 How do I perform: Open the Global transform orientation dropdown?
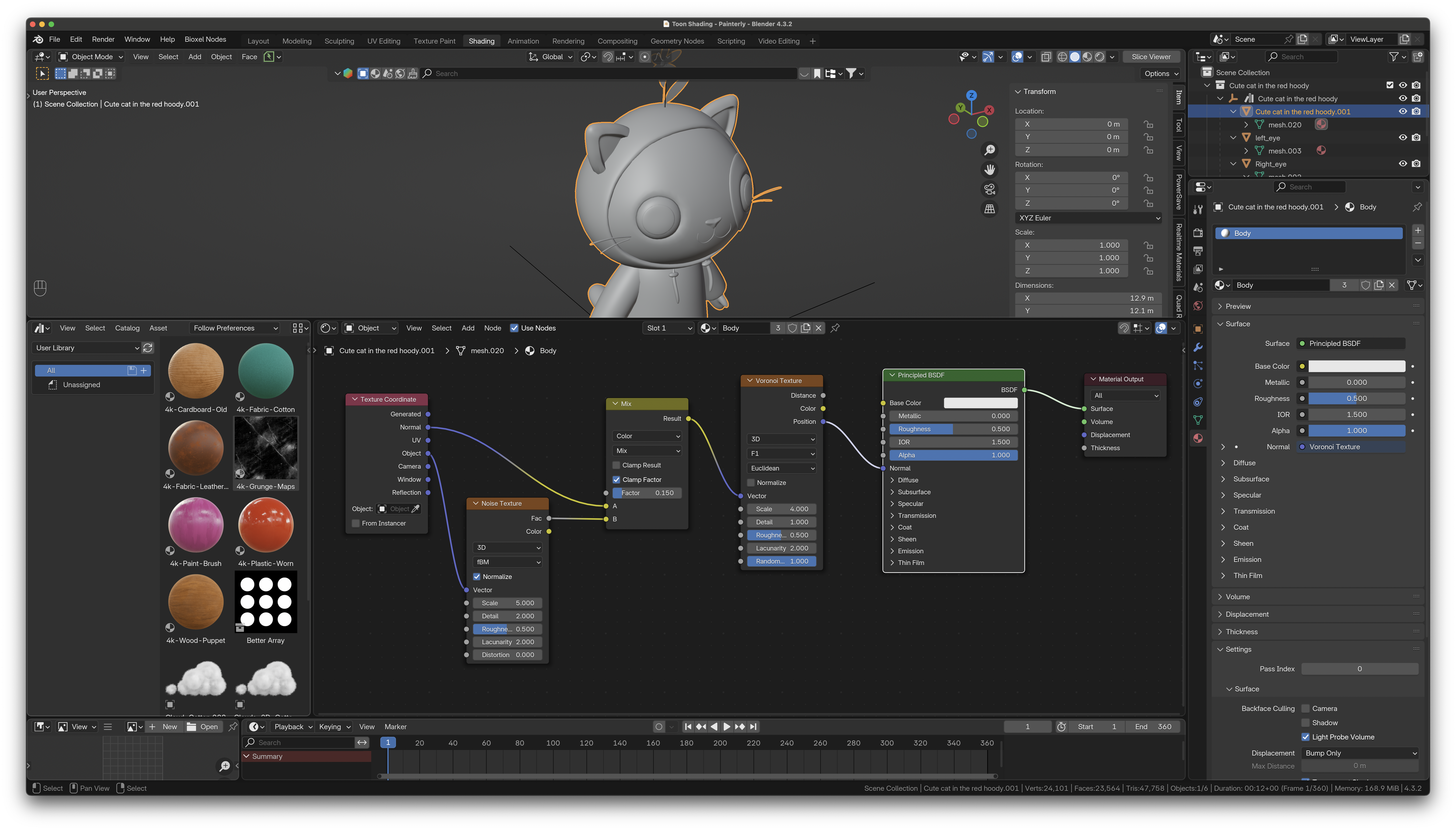click(x=551, y=57)
